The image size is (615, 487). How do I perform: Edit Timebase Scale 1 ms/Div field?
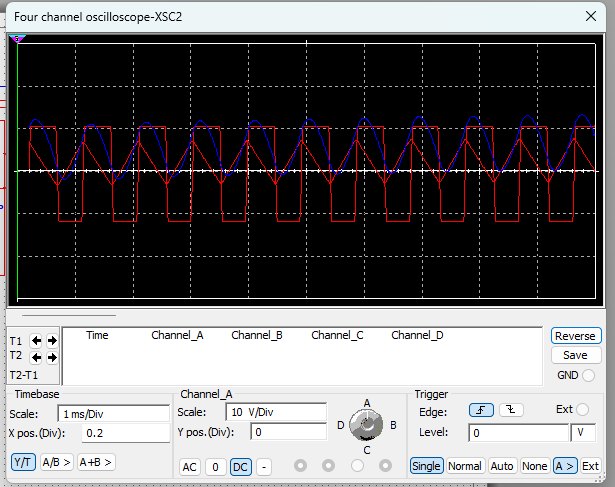114,414
